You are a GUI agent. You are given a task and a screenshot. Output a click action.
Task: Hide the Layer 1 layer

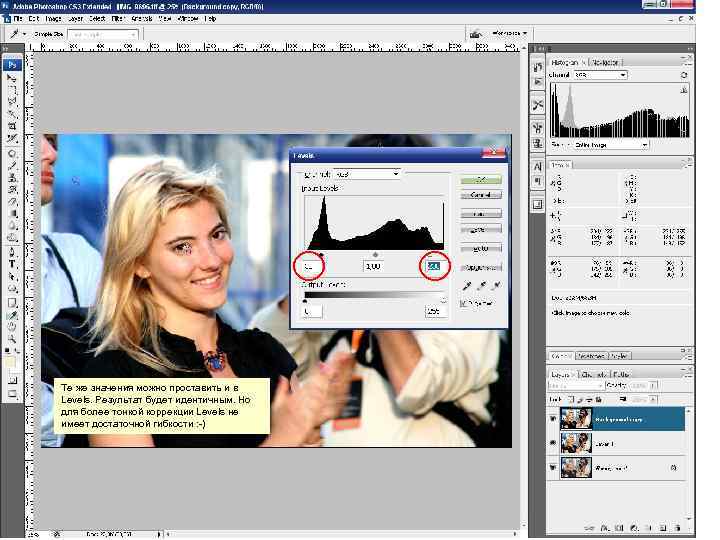(553, 443)
